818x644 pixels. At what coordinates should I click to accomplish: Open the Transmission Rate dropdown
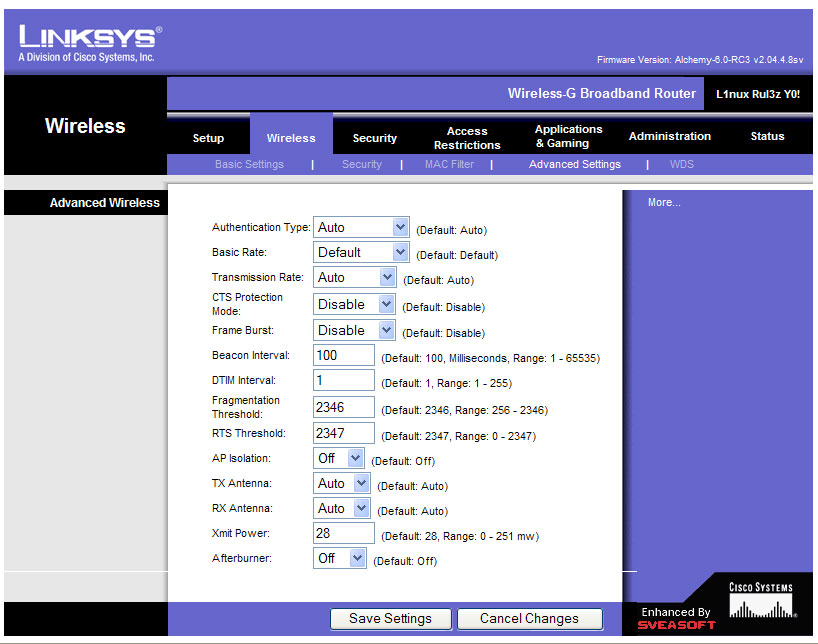point(355,278)
